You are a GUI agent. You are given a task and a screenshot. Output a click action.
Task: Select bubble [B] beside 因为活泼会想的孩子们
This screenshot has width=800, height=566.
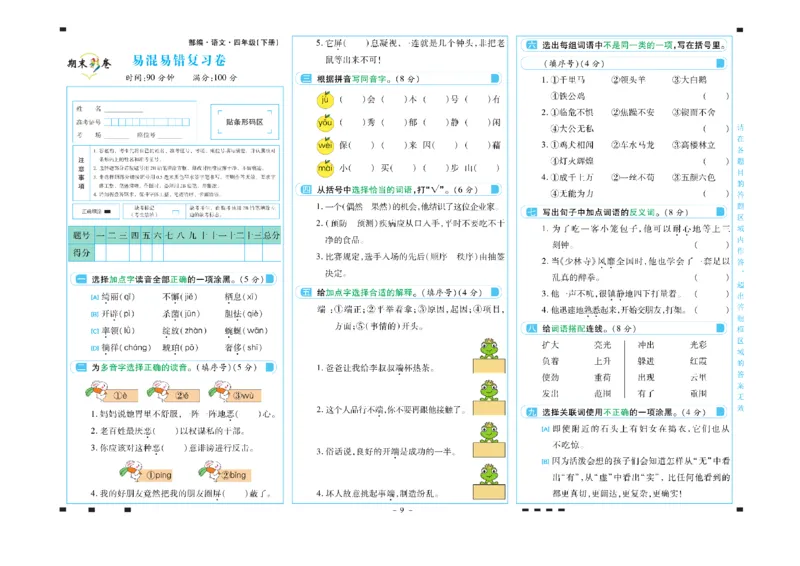pos(545,461)
